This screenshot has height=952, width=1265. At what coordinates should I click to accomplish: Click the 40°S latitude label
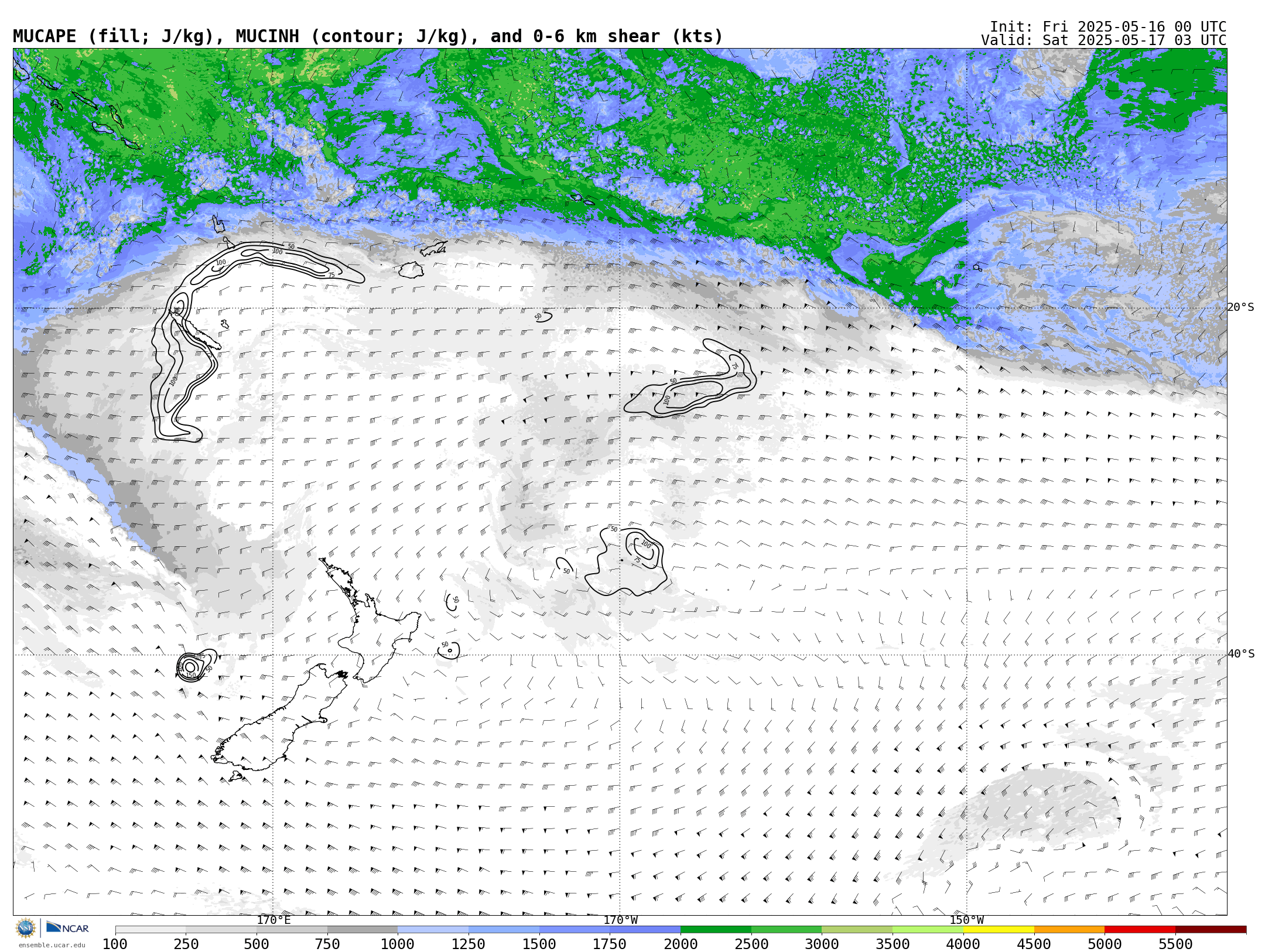pyautogui.click(x=1241, y=654)
